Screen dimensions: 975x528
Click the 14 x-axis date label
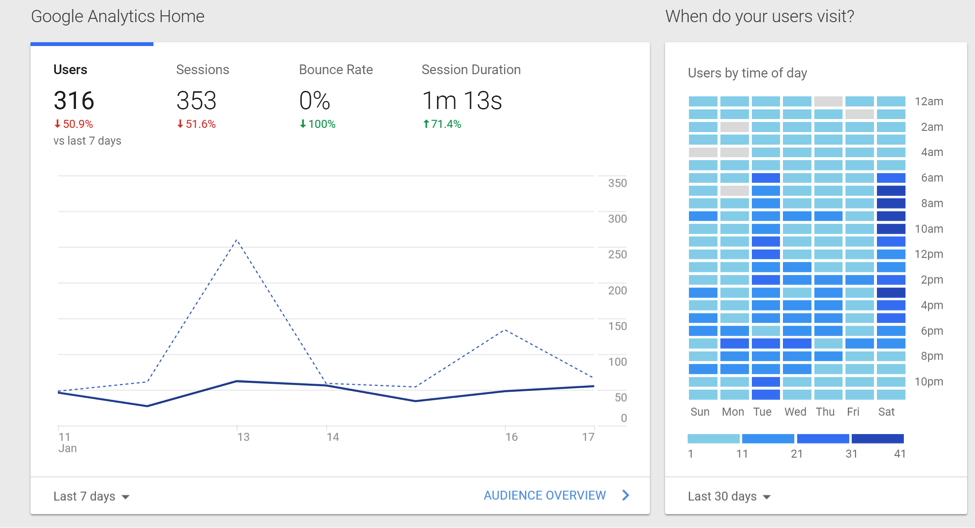(333, 437)
